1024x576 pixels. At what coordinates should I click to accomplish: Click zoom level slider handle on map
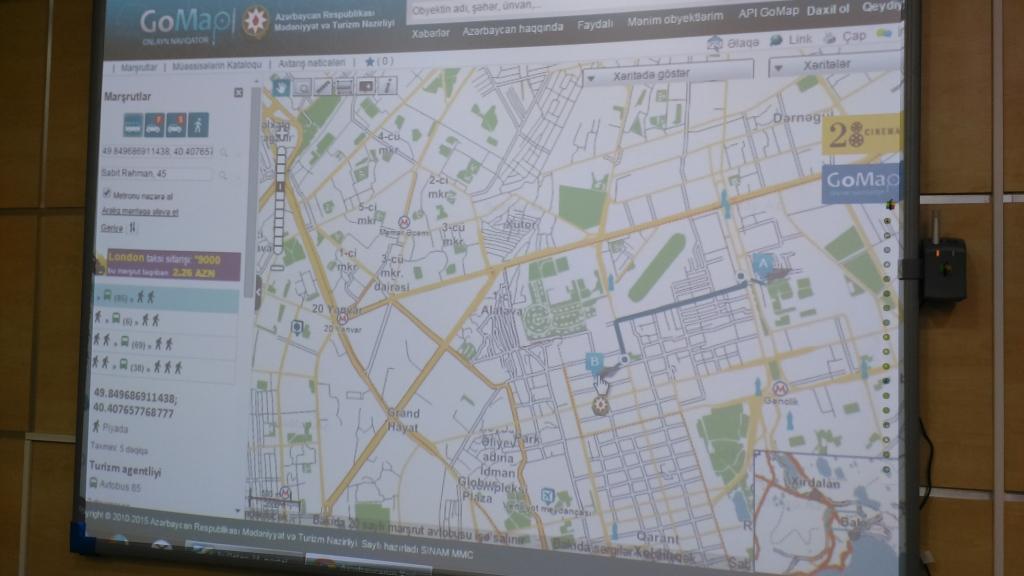point(280,186)
